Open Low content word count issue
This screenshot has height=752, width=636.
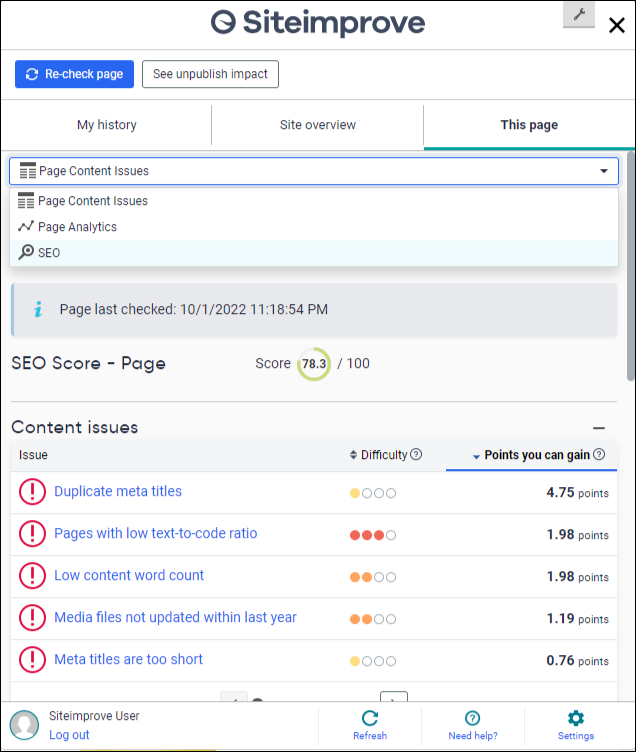(x=129, y=576)
